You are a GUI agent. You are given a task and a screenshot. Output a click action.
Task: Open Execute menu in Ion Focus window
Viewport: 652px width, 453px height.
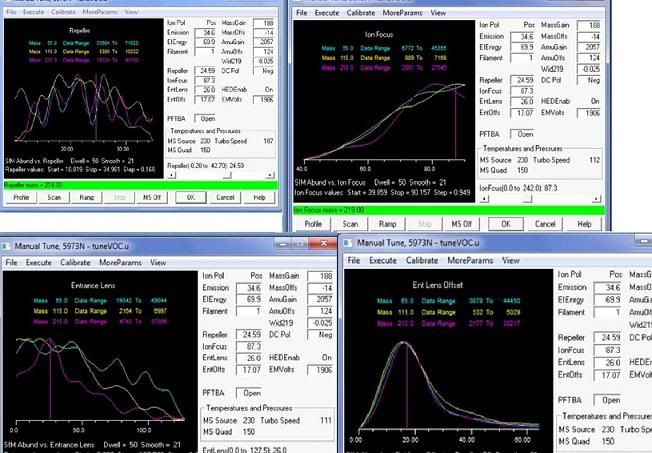[324, 14]
